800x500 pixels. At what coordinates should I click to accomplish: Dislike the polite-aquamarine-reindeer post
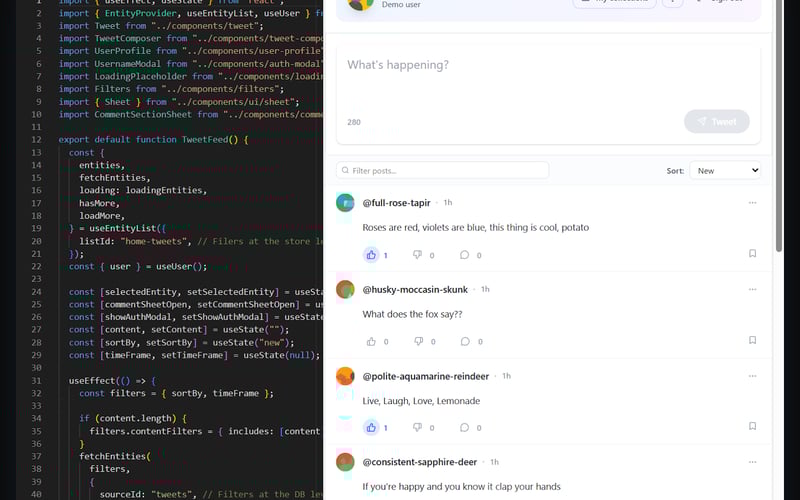click(417, 428)
